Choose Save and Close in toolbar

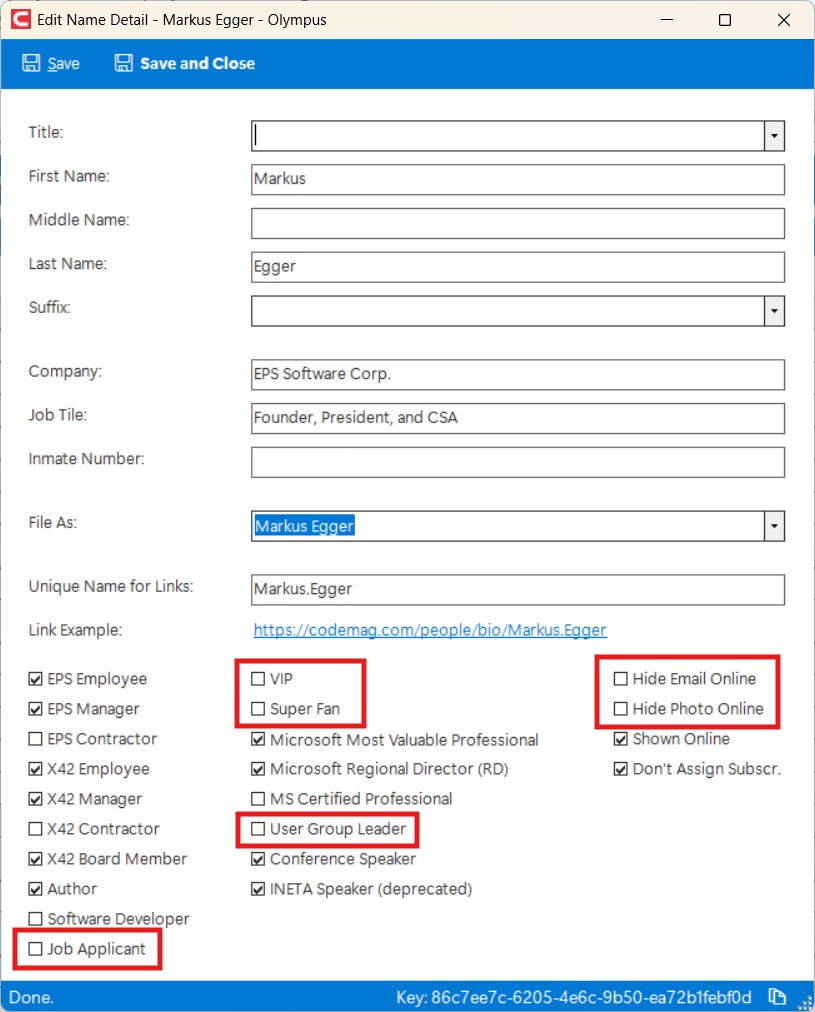[x=197, y=63]
